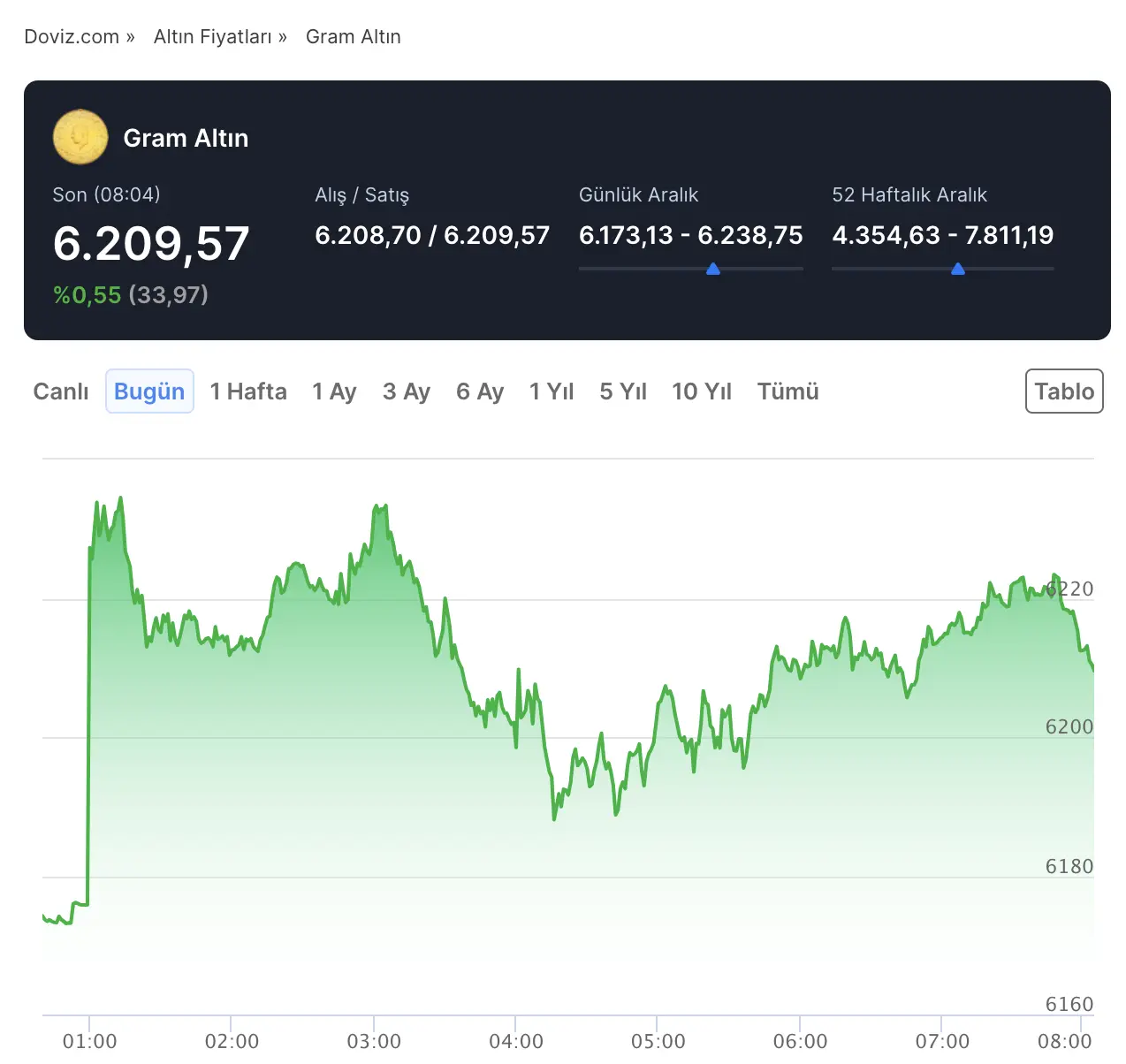Select the Bugün chart period tab
This screenshot has height=1064, width=1126.
coord(149,391)
